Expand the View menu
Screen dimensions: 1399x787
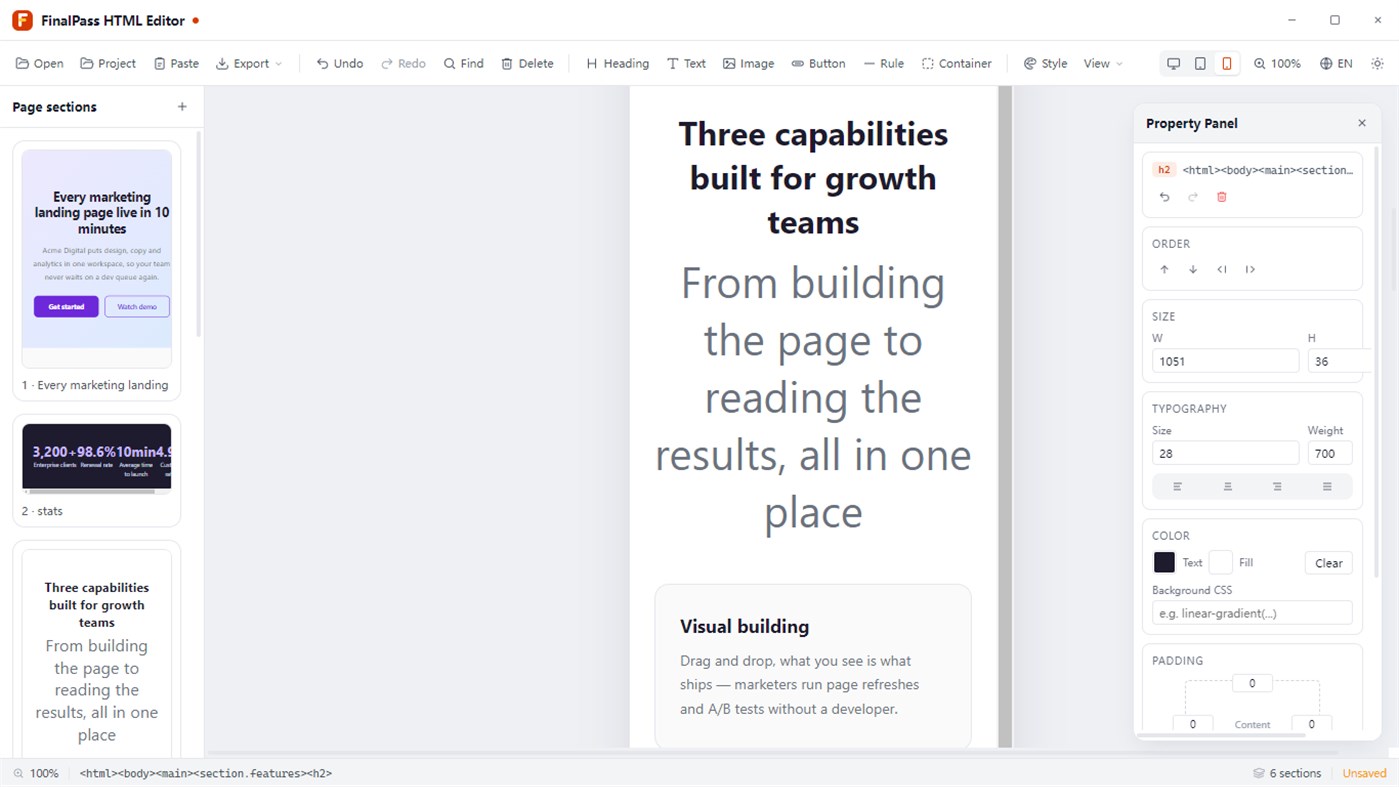(1103, 63)
